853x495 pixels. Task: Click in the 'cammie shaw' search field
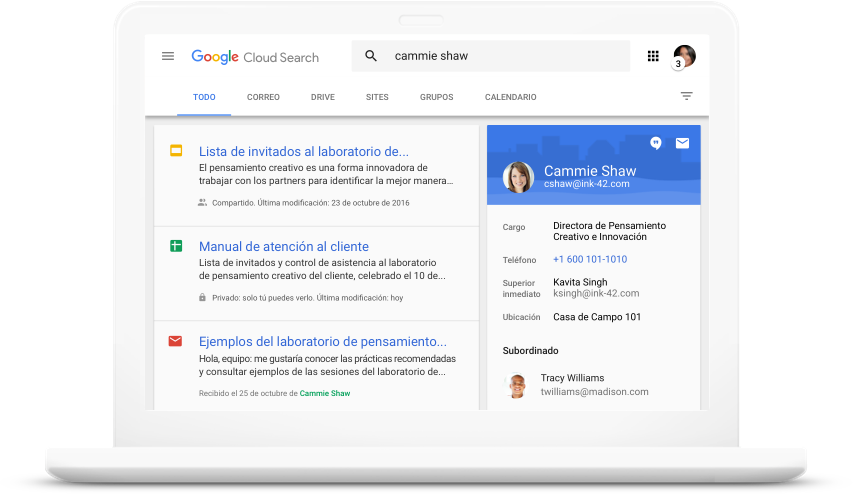500,56
